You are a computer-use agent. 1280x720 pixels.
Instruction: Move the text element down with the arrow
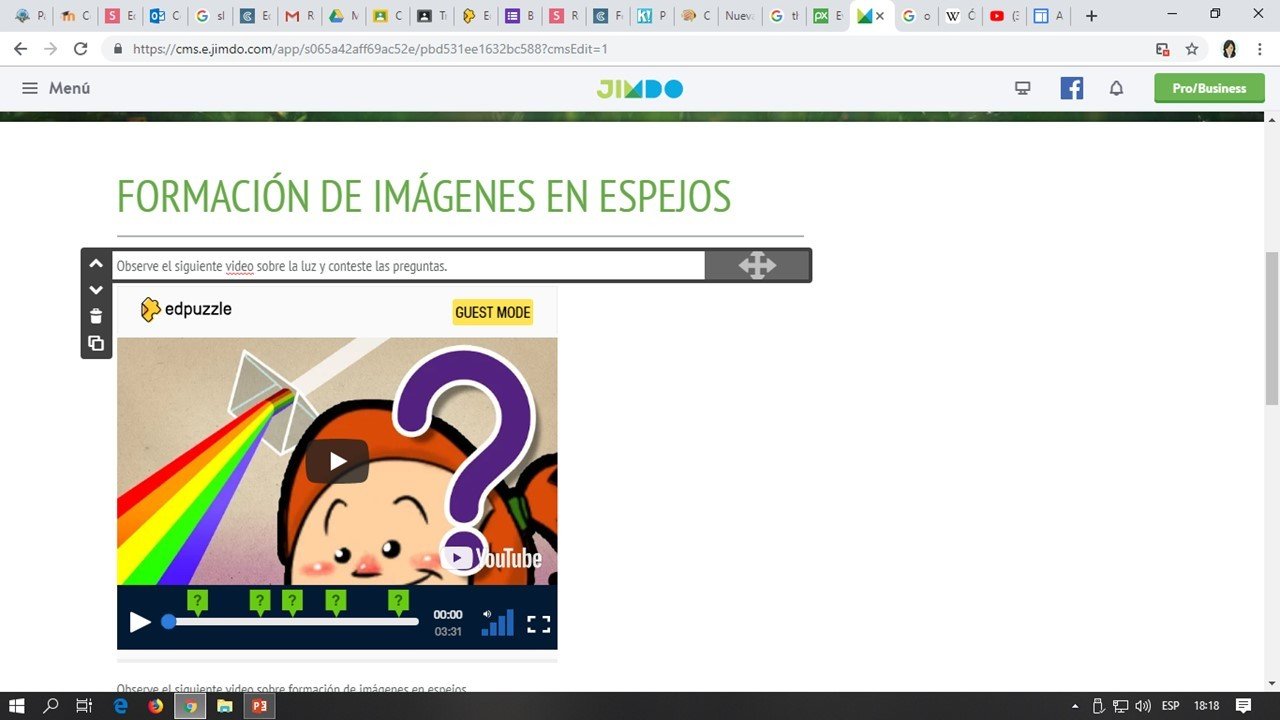pos(95,290)
